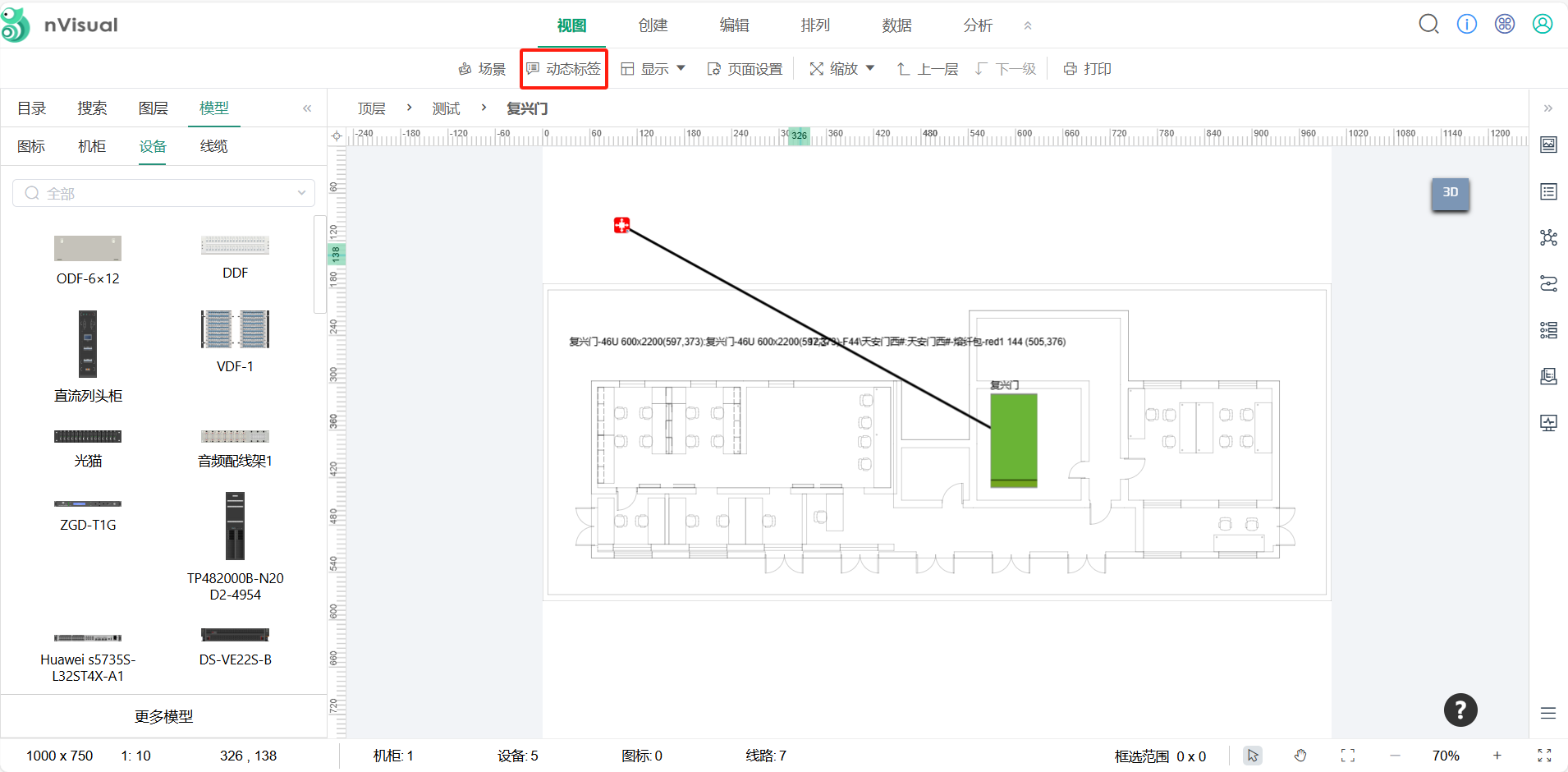Screen dimensions: 1568x772
Task: Open the image panel icon in right sidebar
Action: tap(1548, 145)
